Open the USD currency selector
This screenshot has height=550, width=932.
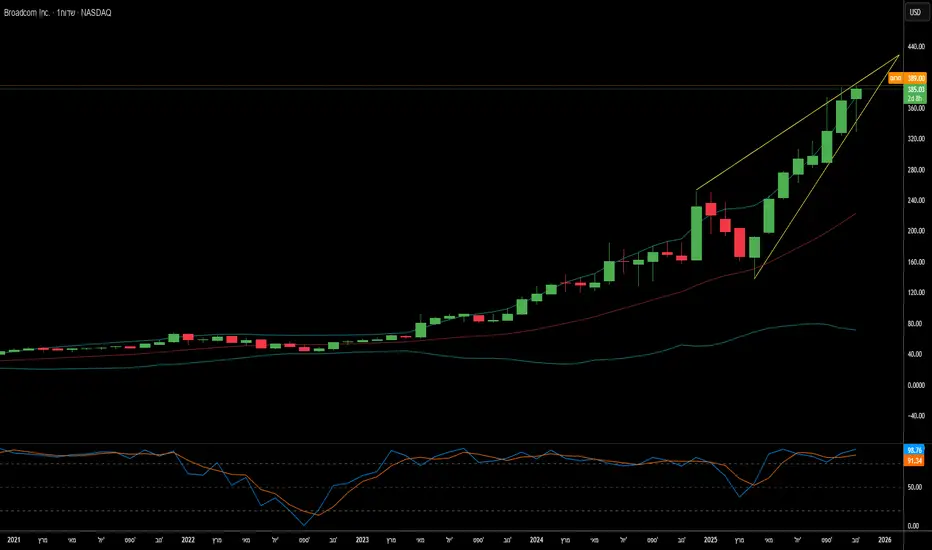click(915, 12)
